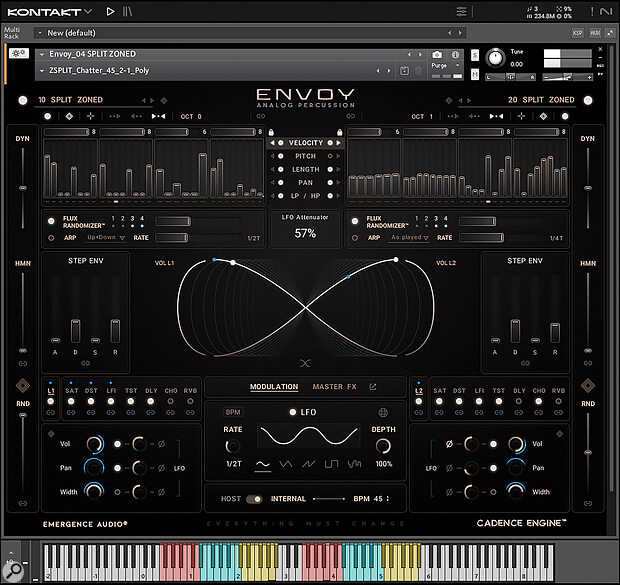
Task: Select the sine LFO waveform
Action: (263, 464)
